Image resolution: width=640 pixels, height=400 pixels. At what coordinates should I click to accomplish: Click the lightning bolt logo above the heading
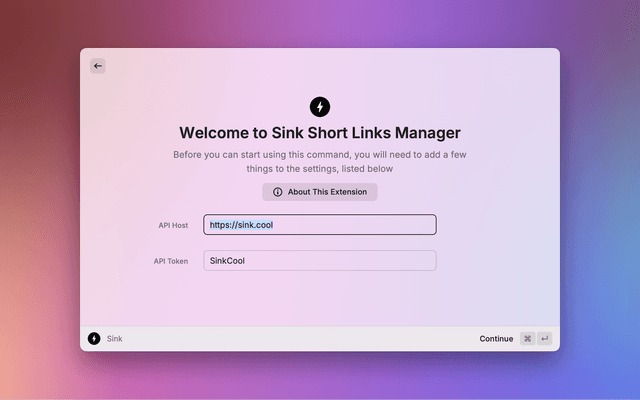point(320,106)
